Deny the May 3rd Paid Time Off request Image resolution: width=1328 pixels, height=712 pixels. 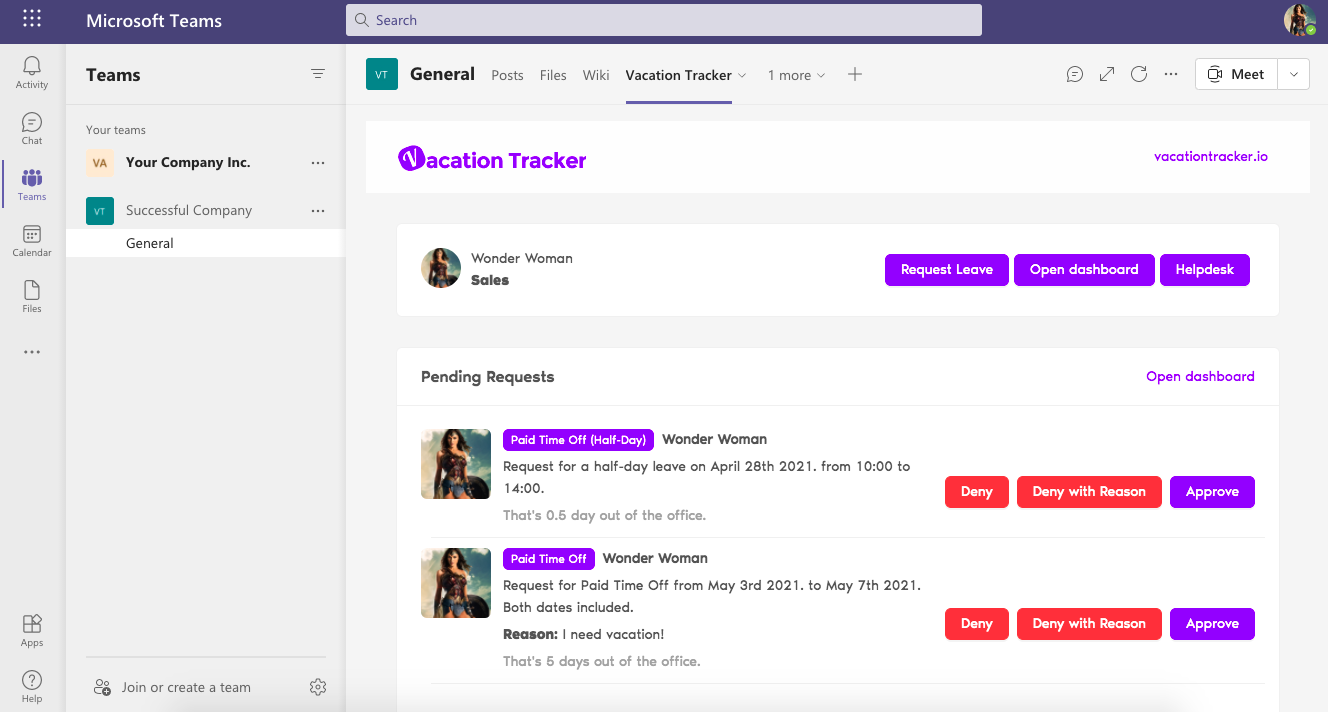coord(977,623)
